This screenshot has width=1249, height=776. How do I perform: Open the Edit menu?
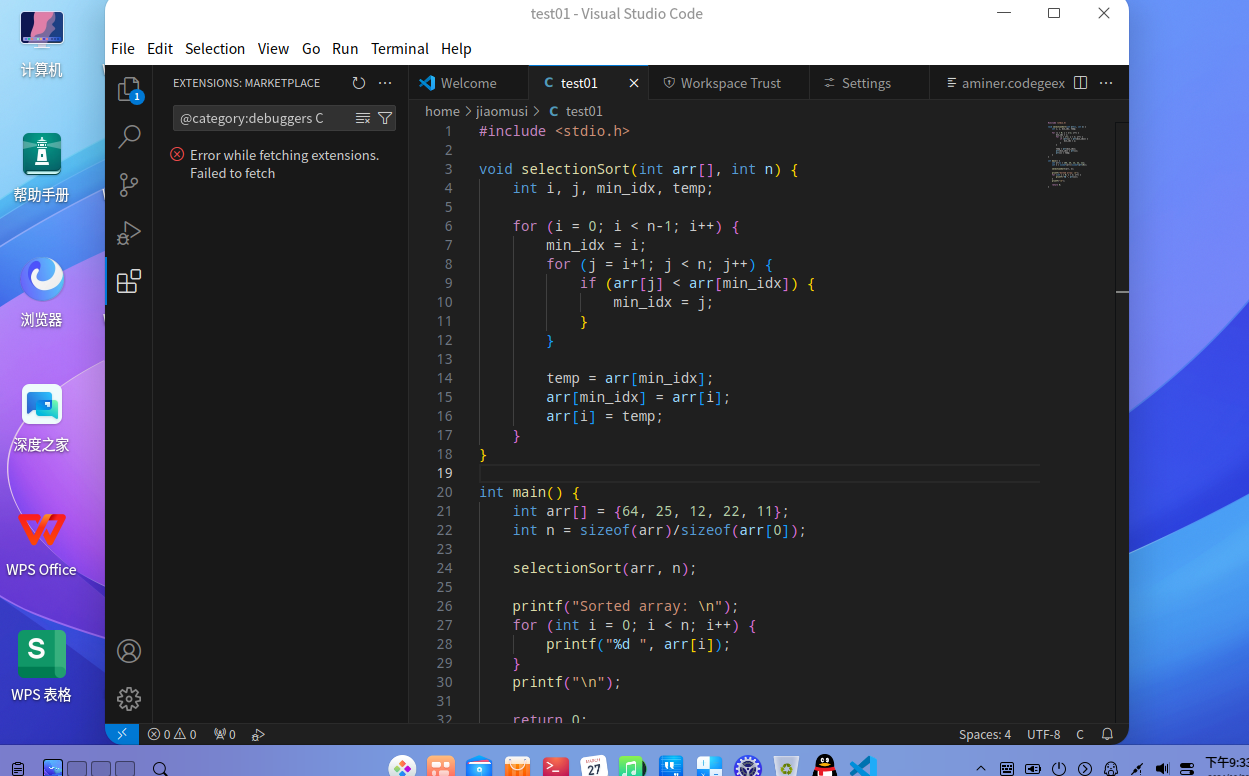click(160, 48)
